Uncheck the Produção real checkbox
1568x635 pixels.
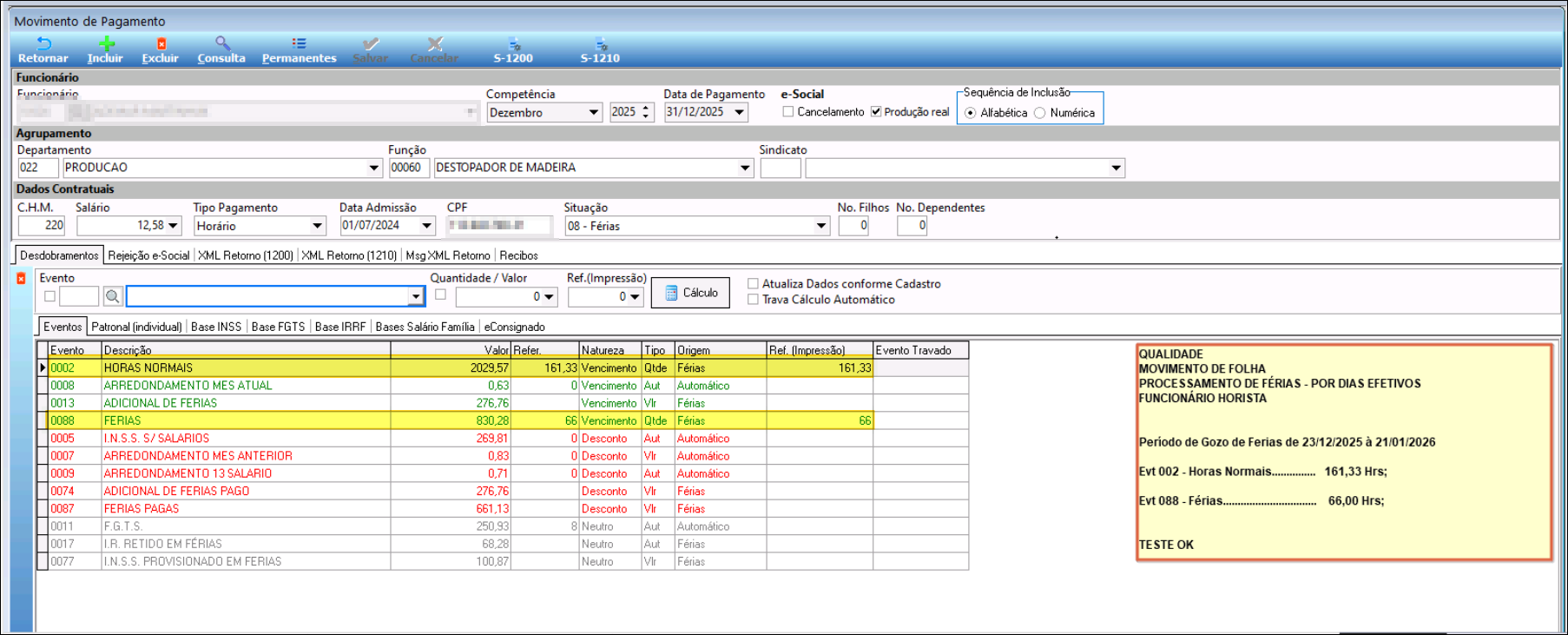(x=876, y=112)
